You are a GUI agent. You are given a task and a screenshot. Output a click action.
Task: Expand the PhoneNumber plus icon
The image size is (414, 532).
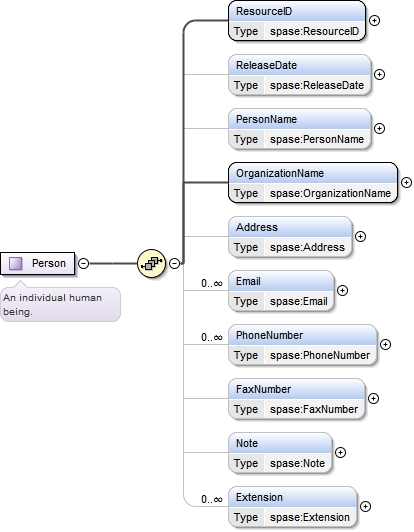click(x=385, y=344)
